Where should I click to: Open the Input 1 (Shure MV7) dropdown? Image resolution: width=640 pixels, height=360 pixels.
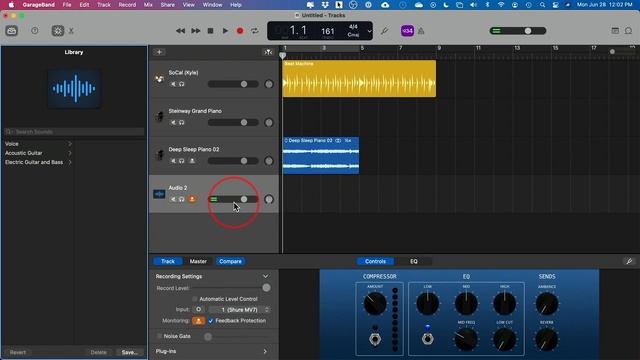(240, 310)
